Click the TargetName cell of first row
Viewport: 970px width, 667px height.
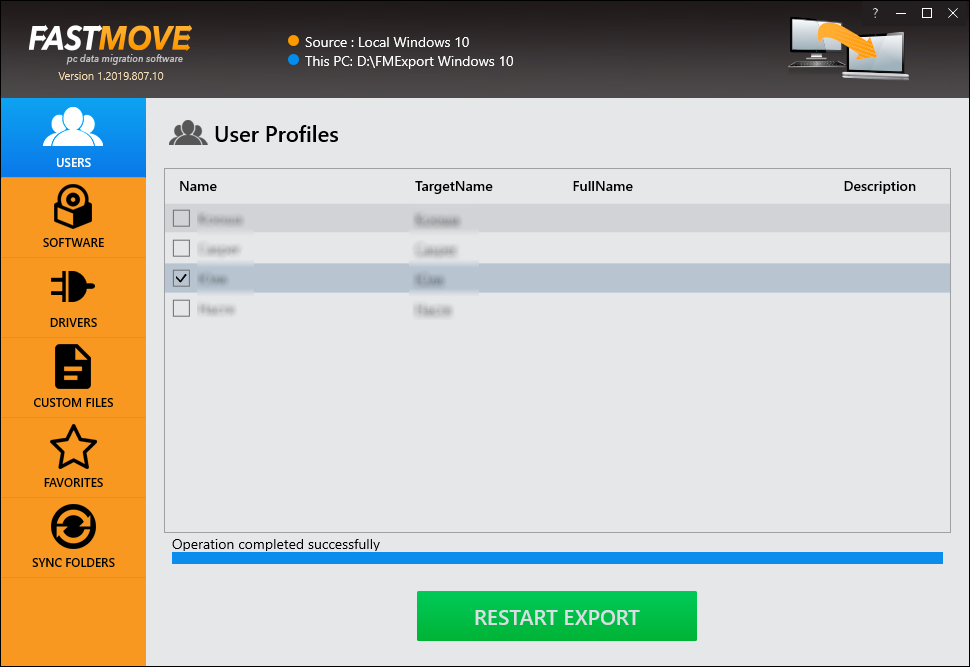[437, 220]
